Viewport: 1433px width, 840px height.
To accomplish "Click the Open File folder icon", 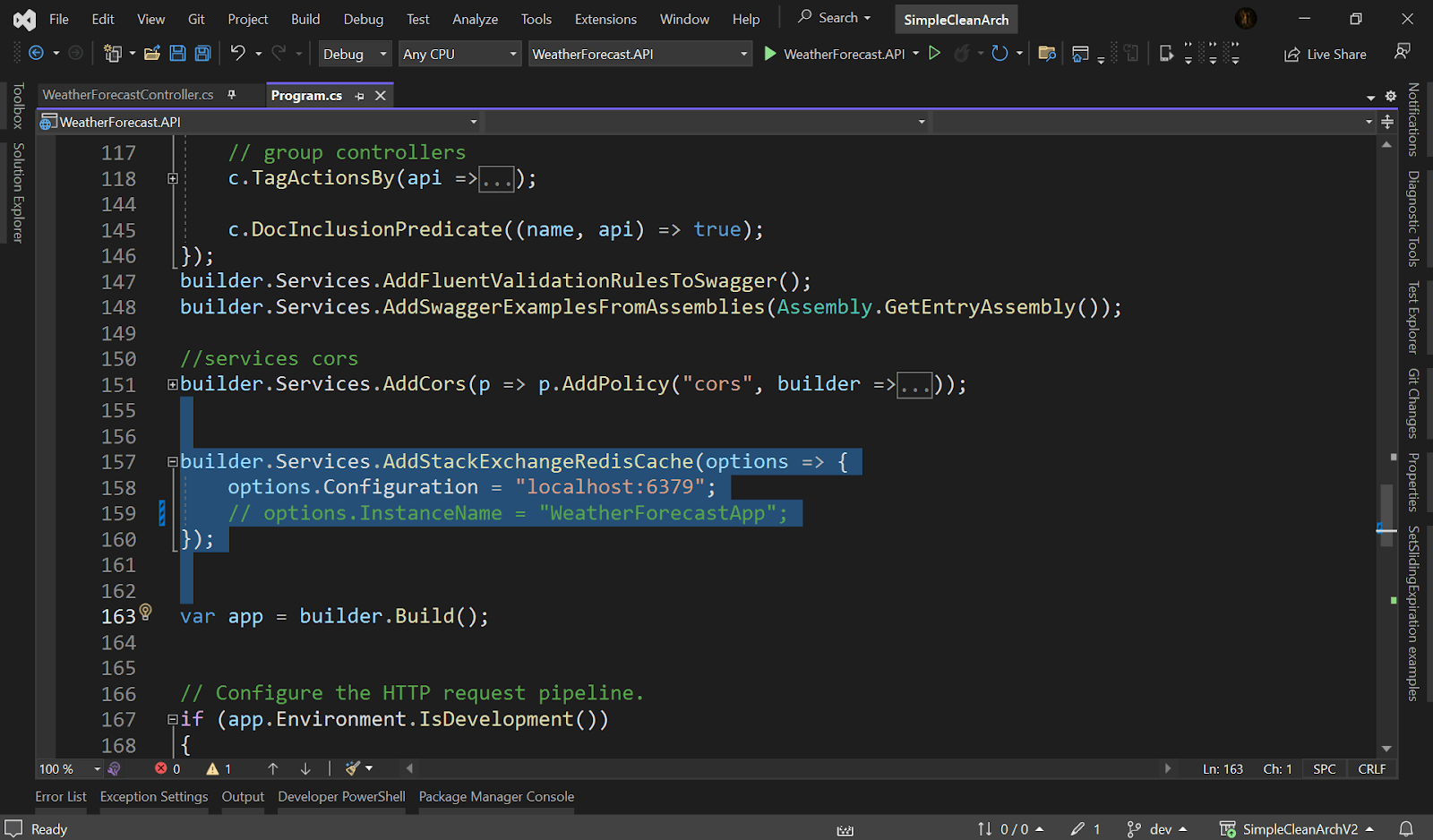I will [152, 54].
